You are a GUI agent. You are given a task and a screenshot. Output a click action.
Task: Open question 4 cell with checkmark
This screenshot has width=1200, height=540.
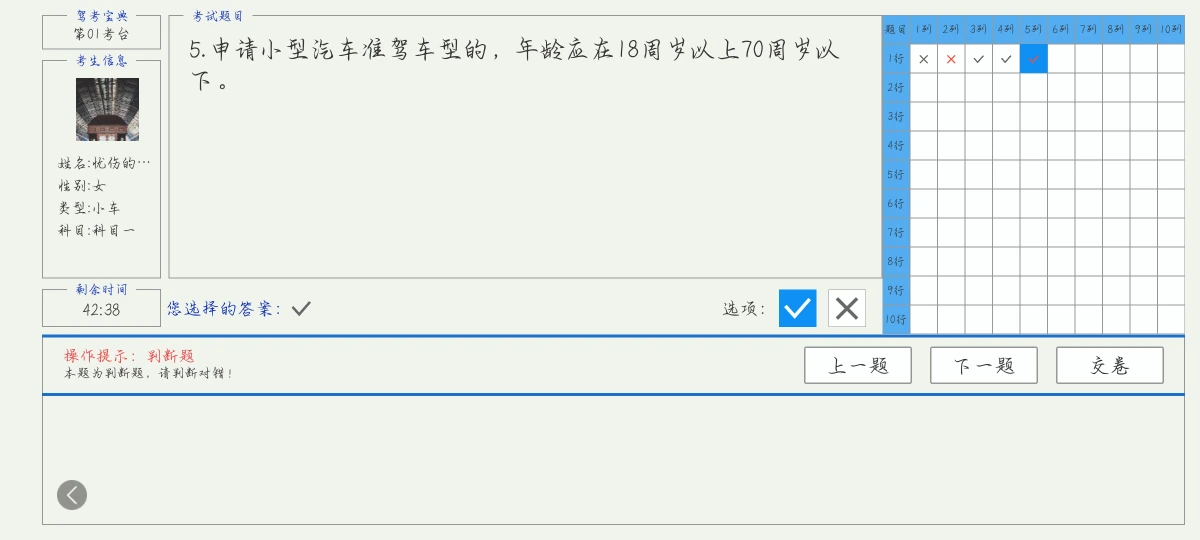click(x=1006, y=59)
